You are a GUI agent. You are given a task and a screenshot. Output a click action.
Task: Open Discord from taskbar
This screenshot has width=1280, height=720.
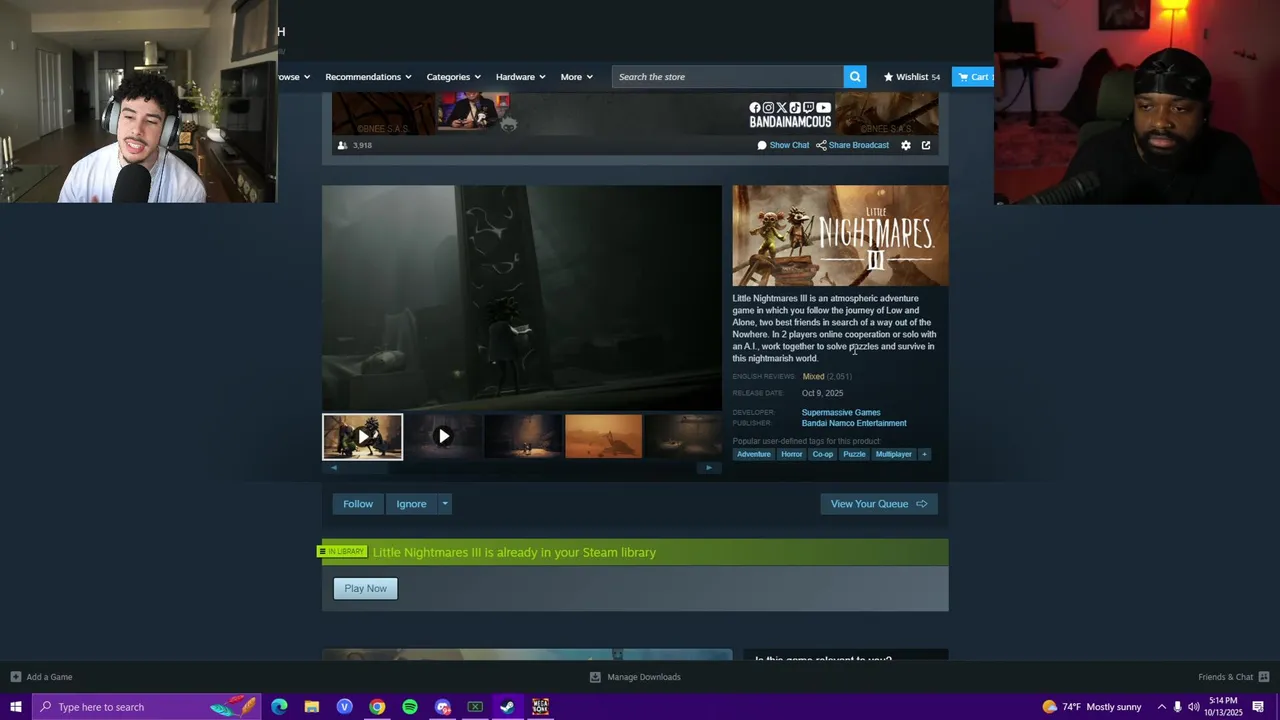pos(443,707)
